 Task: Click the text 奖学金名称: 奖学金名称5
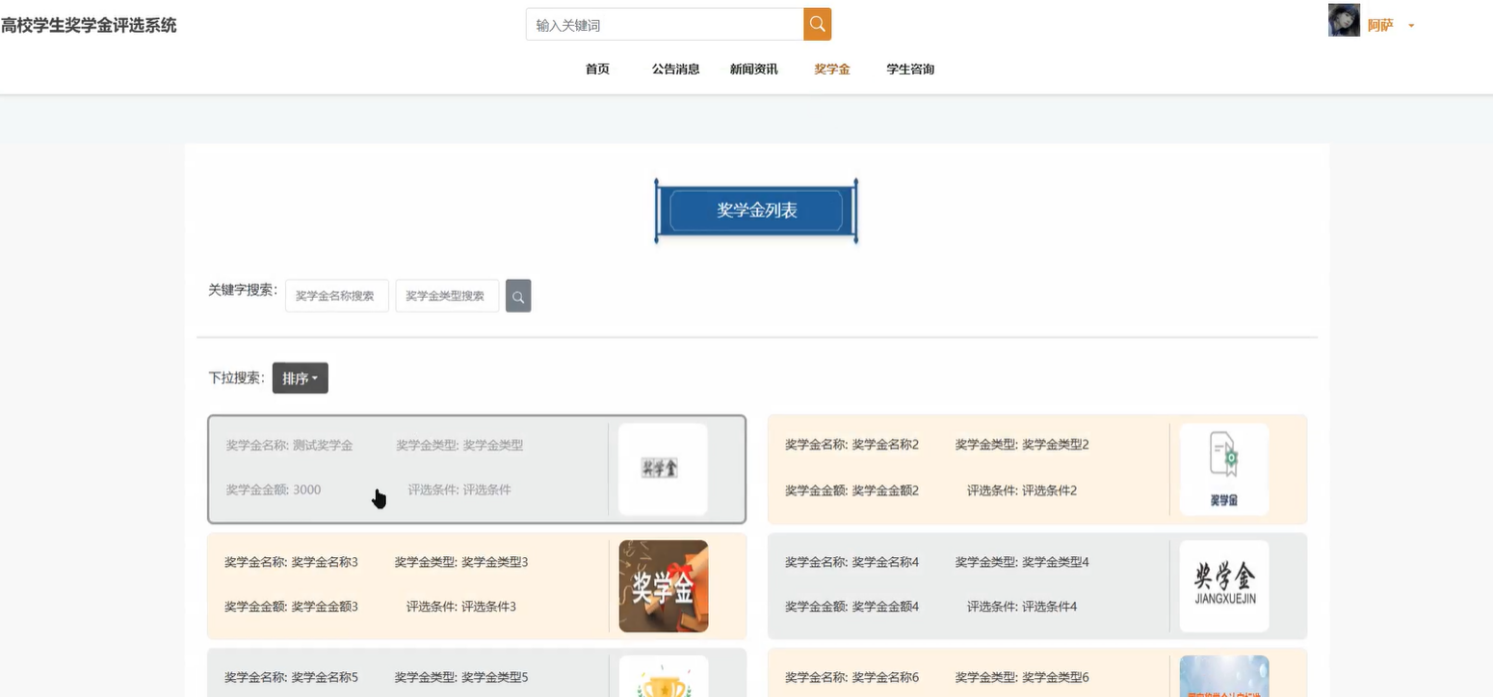click(x=291, y=678)
